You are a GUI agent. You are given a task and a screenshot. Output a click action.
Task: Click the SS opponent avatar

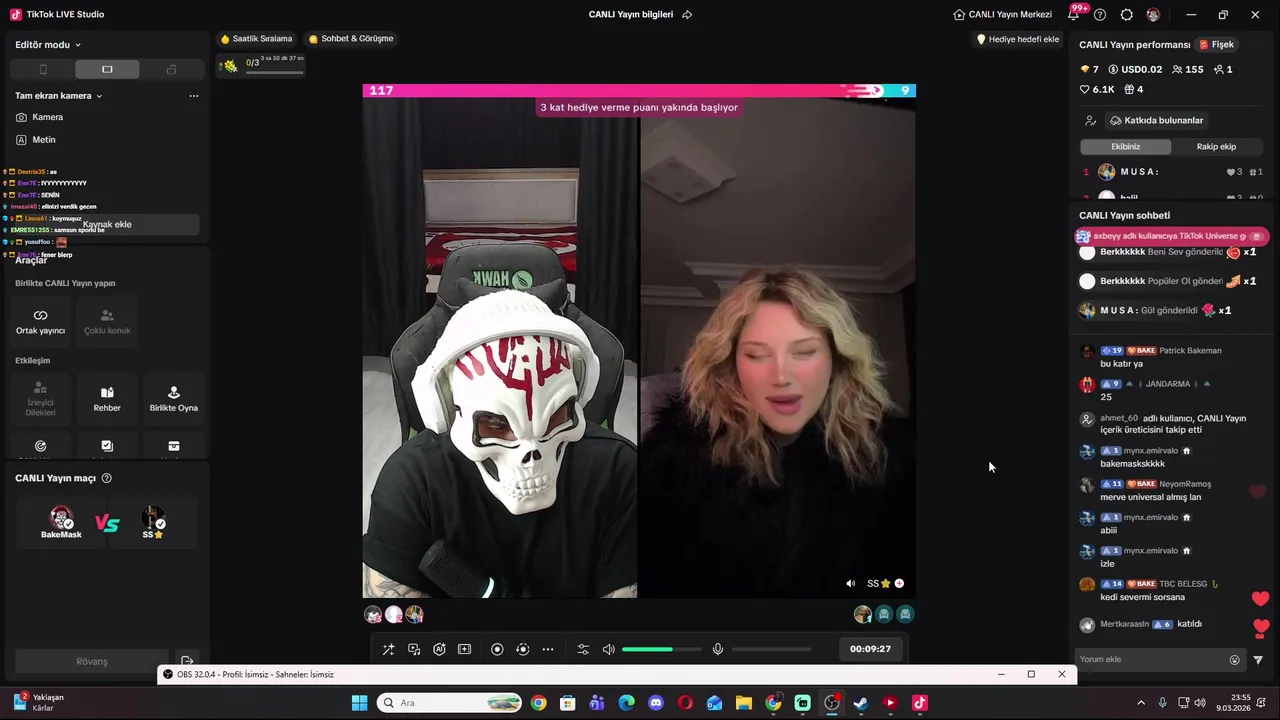(153, 518)
